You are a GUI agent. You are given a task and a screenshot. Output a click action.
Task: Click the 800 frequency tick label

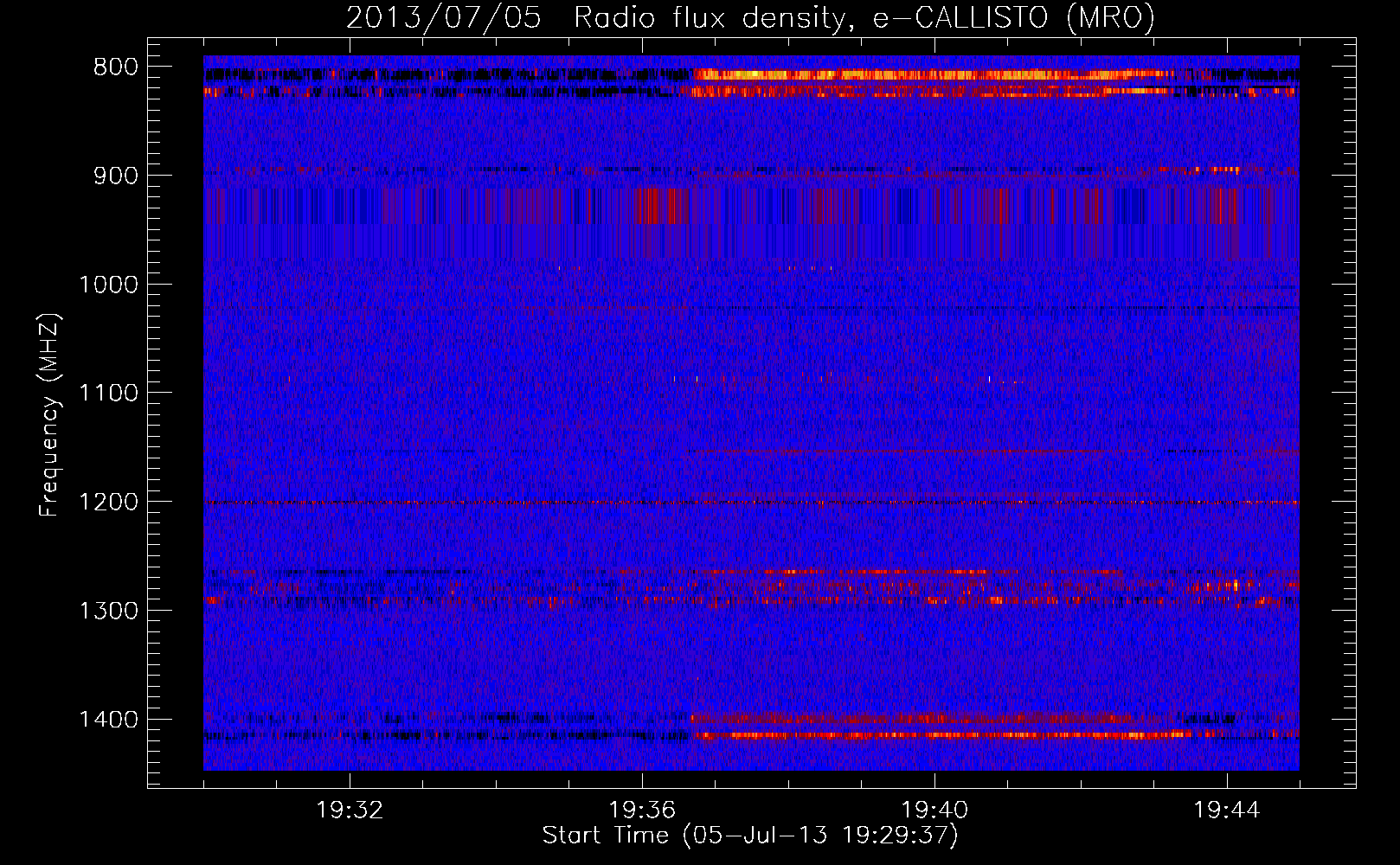click(116, 67)
